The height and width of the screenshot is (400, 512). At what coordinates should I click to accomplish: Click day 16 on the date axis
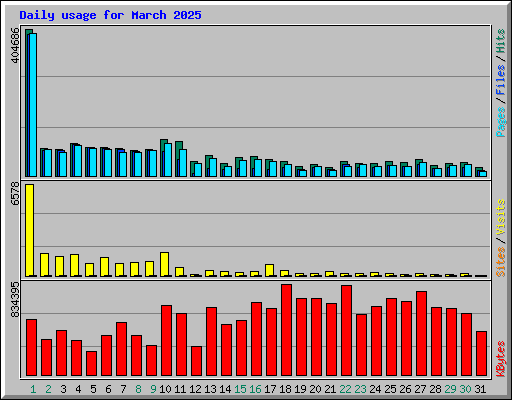[x=255, y=389]
